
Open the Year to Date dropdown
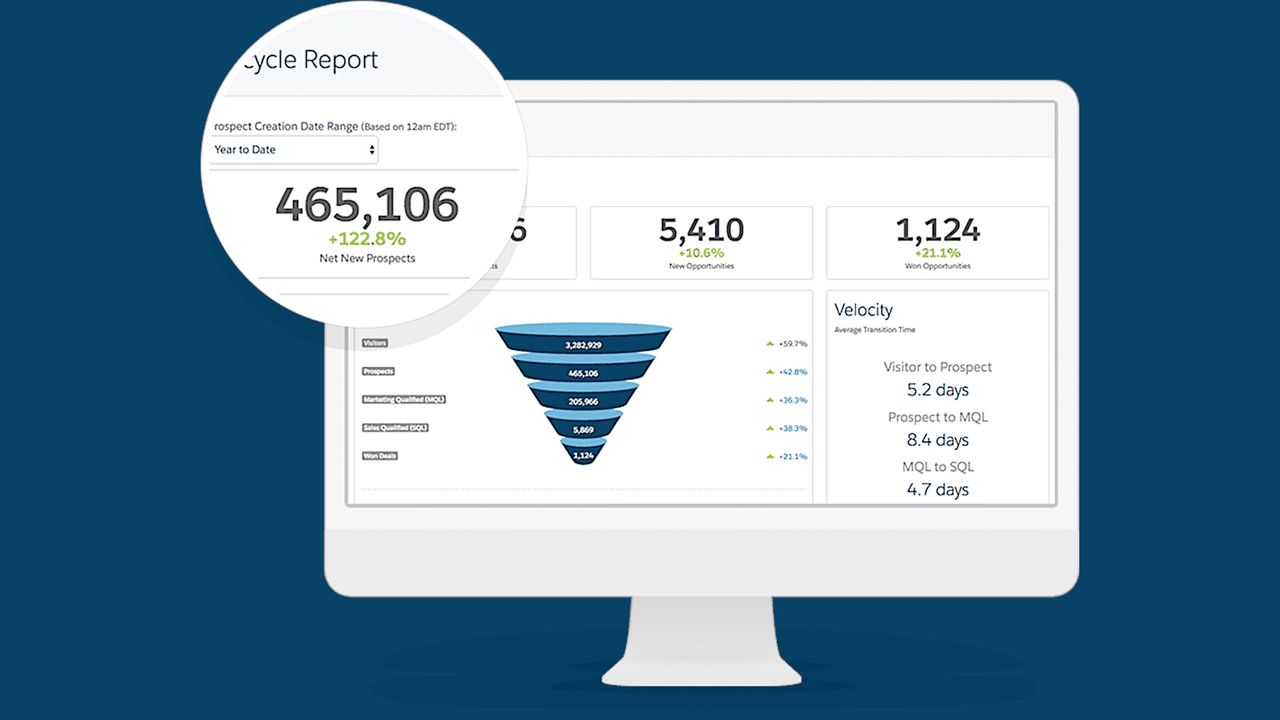292,150
